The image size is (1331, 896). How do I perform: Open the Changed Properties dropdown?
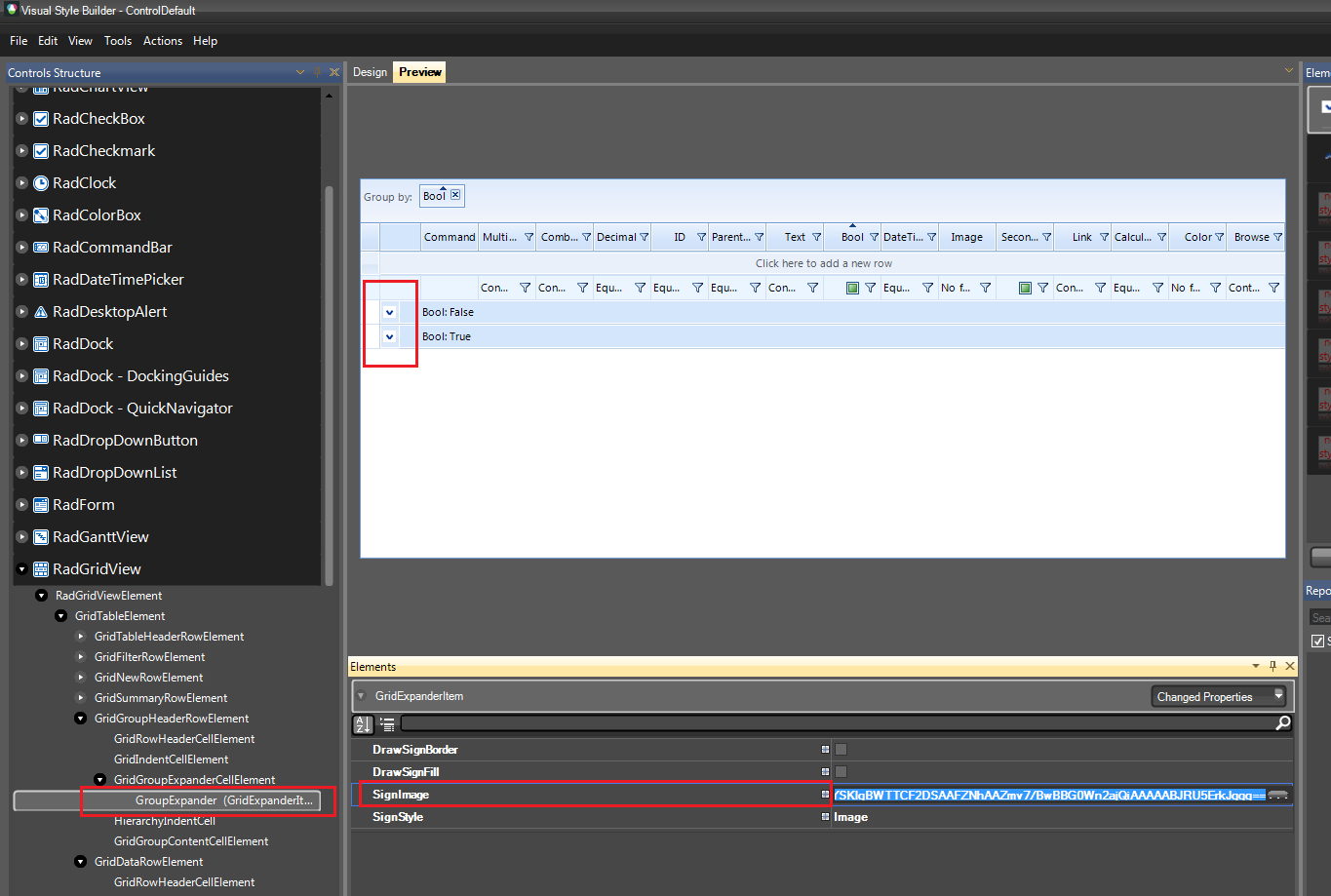point(1219,696)
